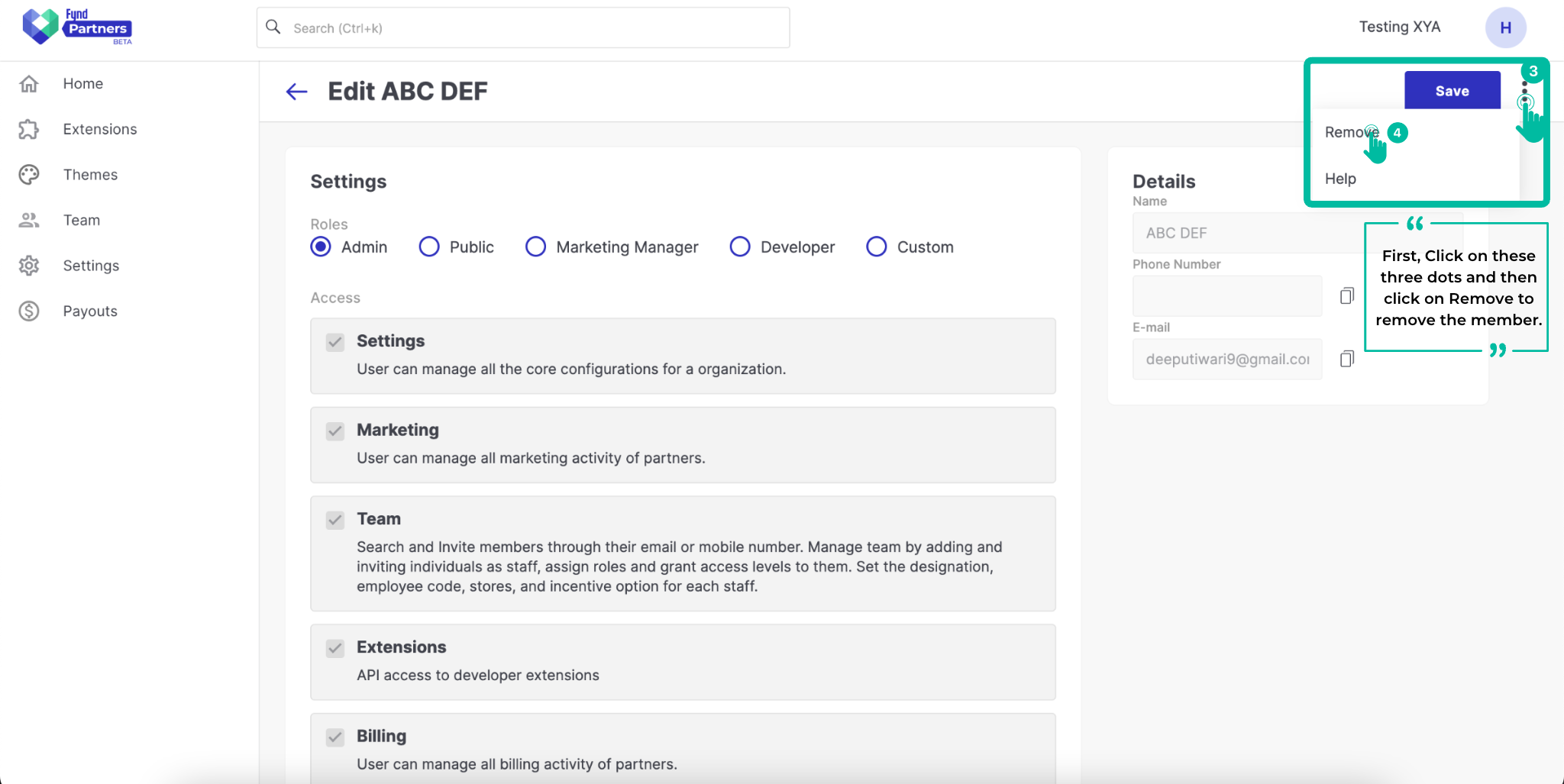The width and height of the screenshot is (1564, 784).
Task: Click the Team access description paragraph
Action: tap(680, 566)
